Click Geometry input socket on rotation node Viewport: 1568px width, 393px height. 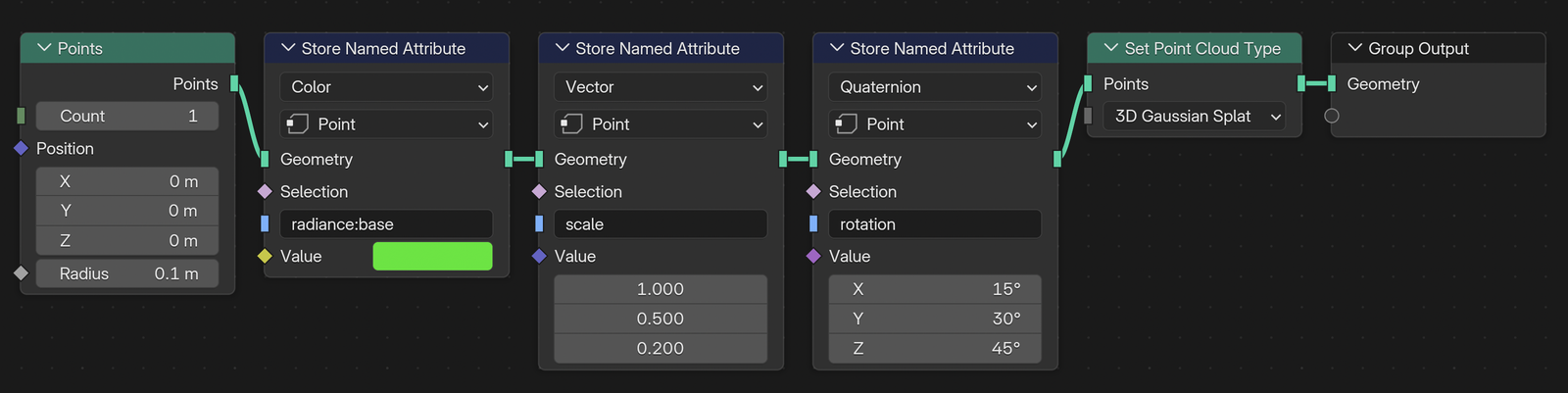coord(813,159)
